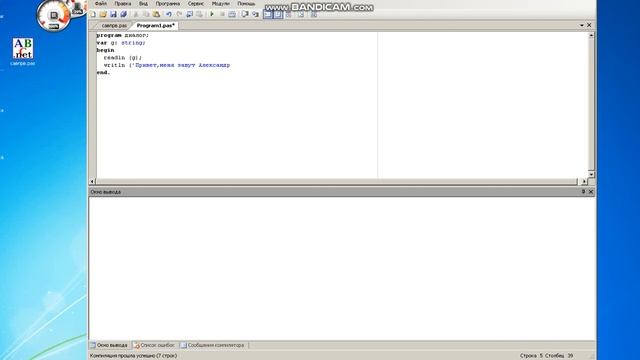Click the 'readln (g);' line
Image resolution: width=640 pixels, height=360 pixels.
click(x=122, y=58)
